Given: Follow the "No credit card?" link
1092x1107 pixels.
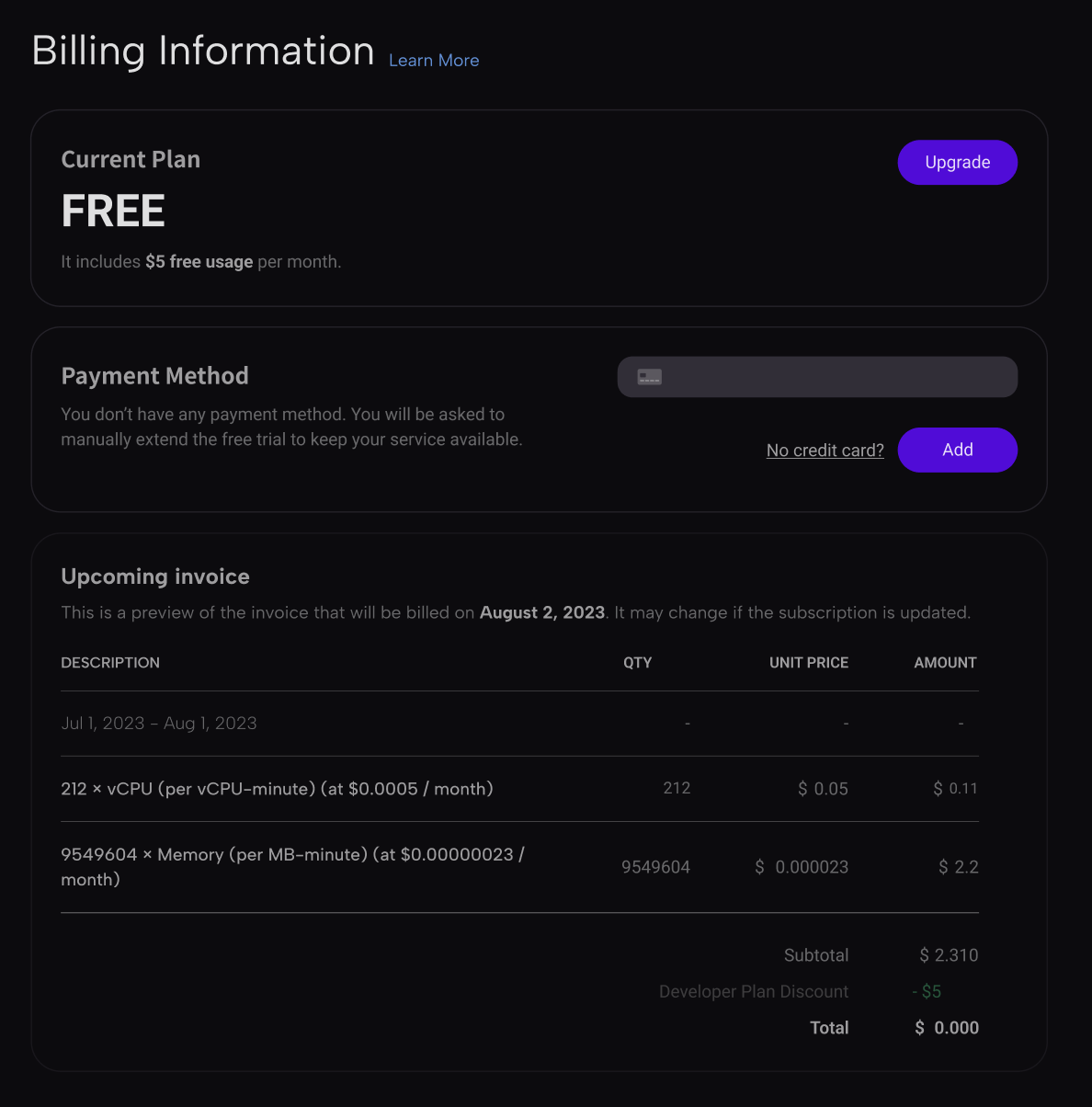Looking at the screenshot, I should coord(825,451).
